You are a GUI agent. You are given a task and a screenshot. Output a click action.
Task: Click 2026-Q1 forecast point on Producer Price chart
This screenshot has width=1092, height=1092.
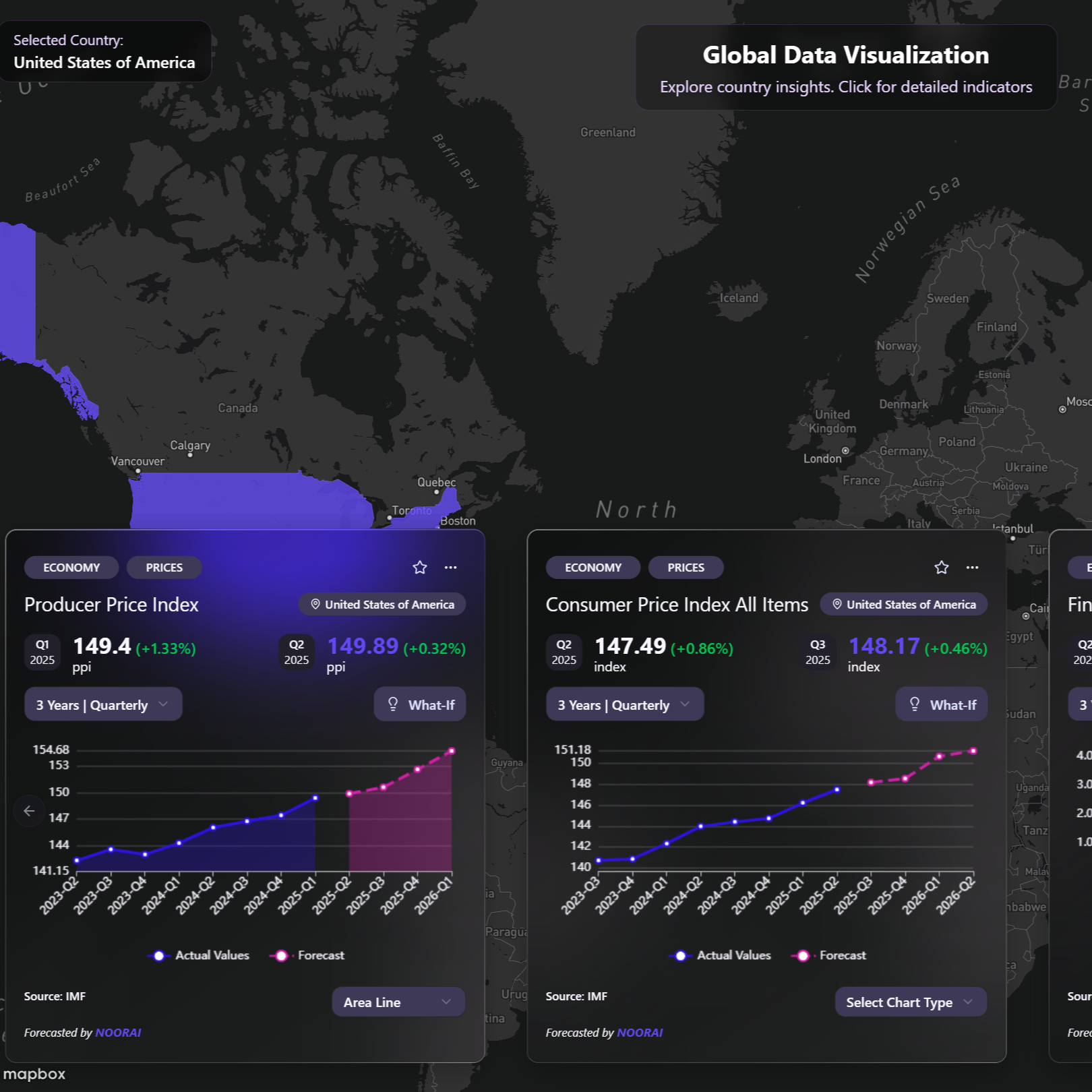452,751
